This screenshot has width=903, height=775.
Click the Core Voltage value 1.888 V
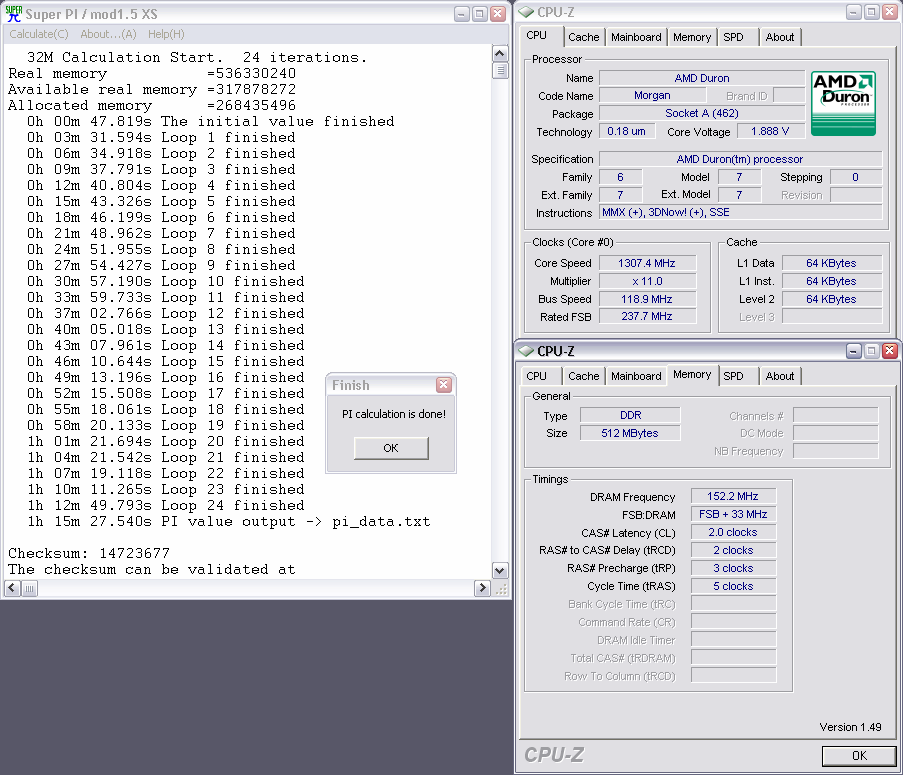pyautogui.click(x=770, y=131)
